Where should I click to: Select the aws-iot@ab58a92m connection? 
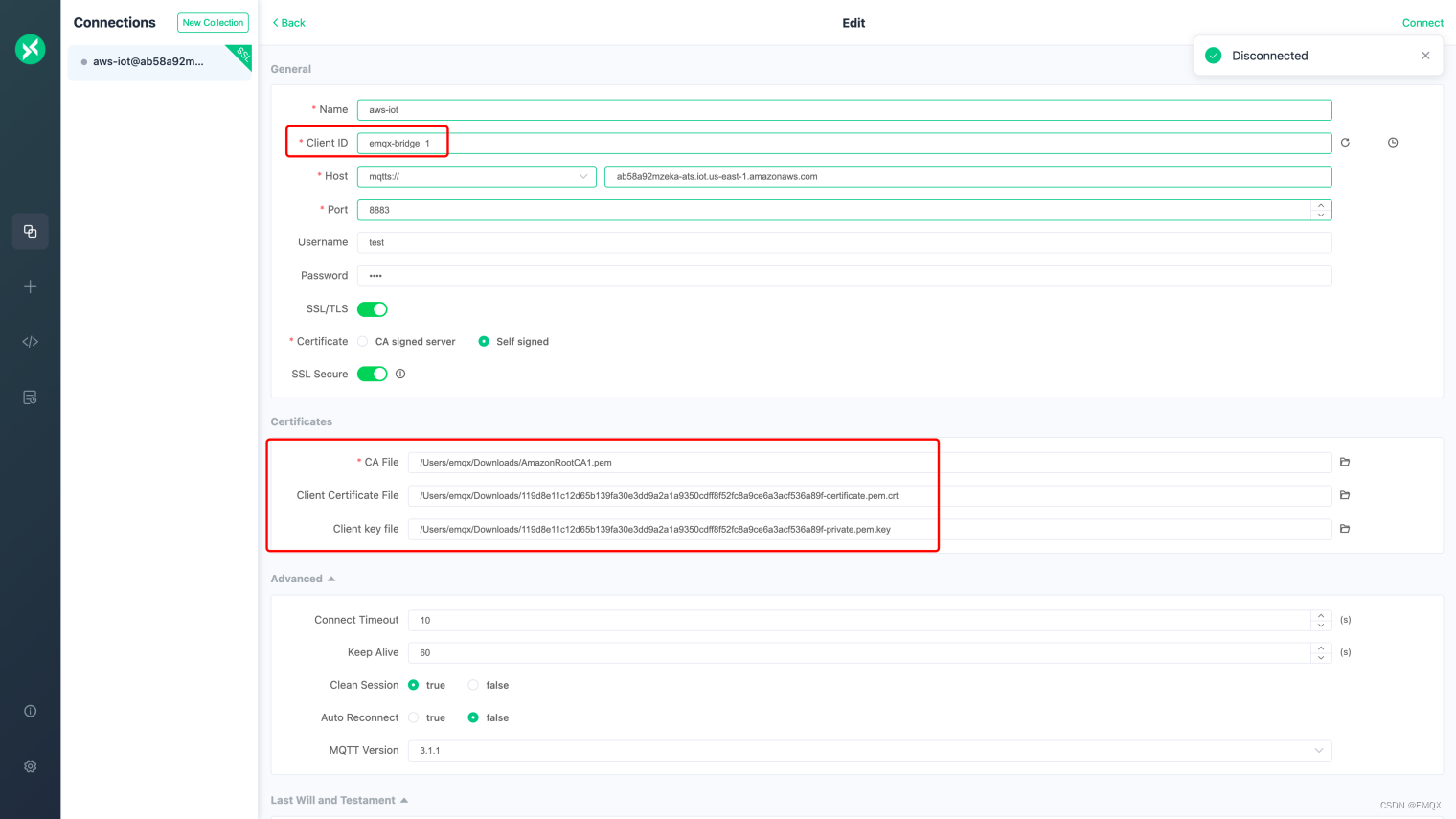(160, 62)
